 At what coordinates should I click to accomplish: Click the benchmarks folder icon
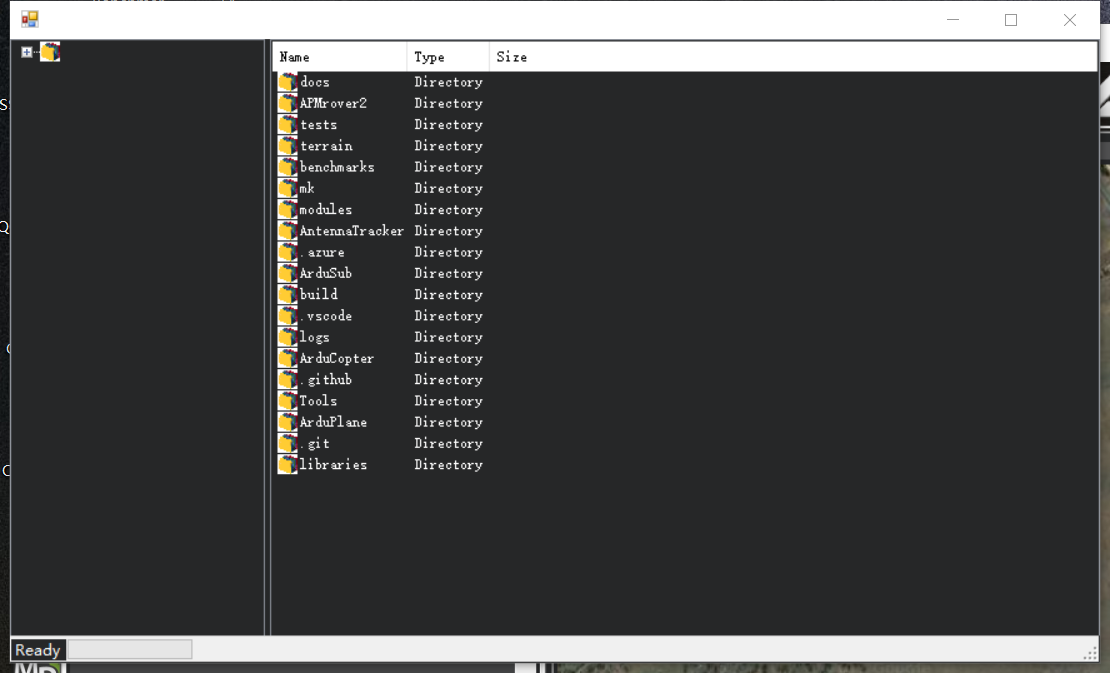click(287, 167)
